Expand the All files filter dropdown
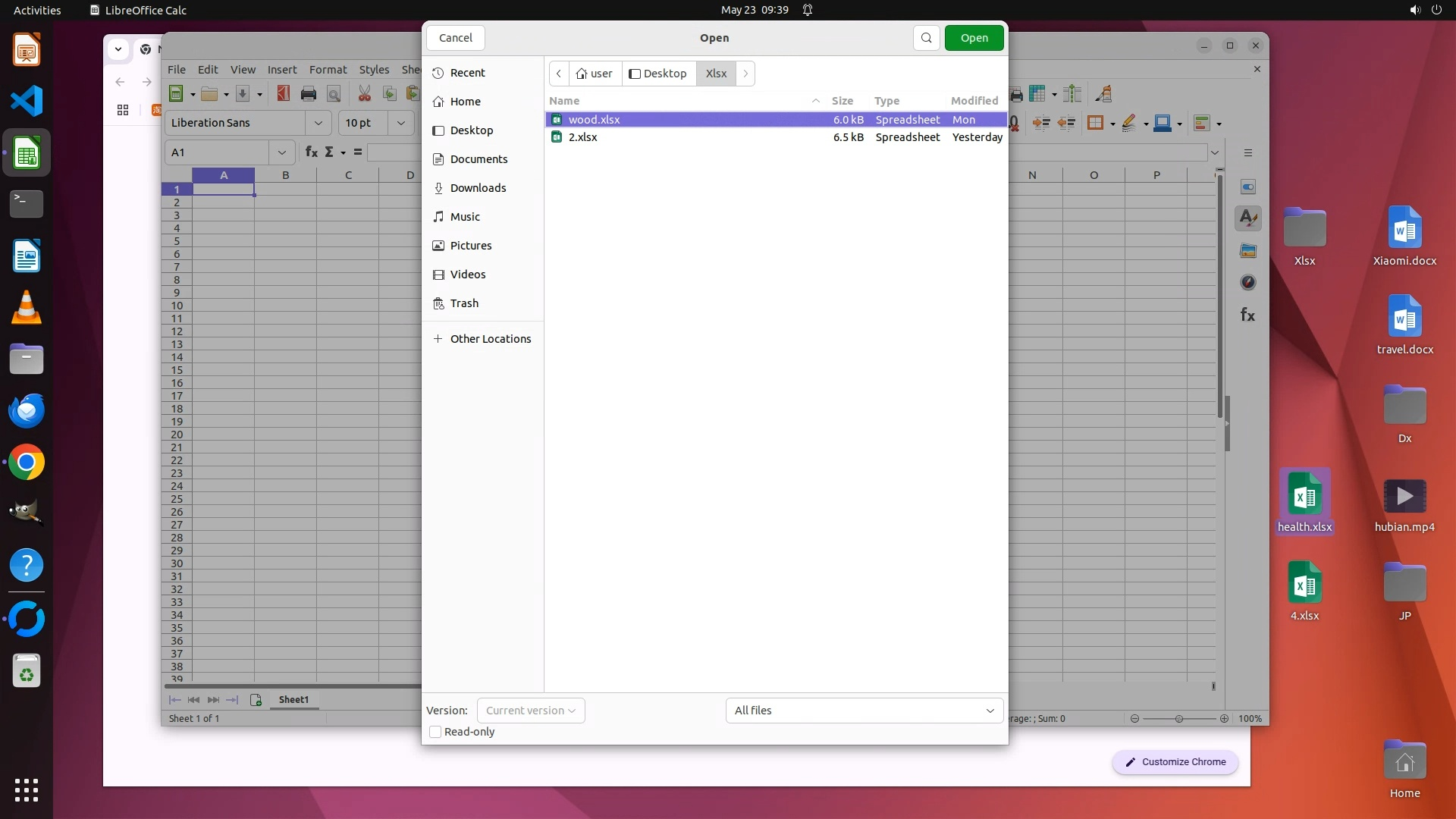 click(864, 711)
